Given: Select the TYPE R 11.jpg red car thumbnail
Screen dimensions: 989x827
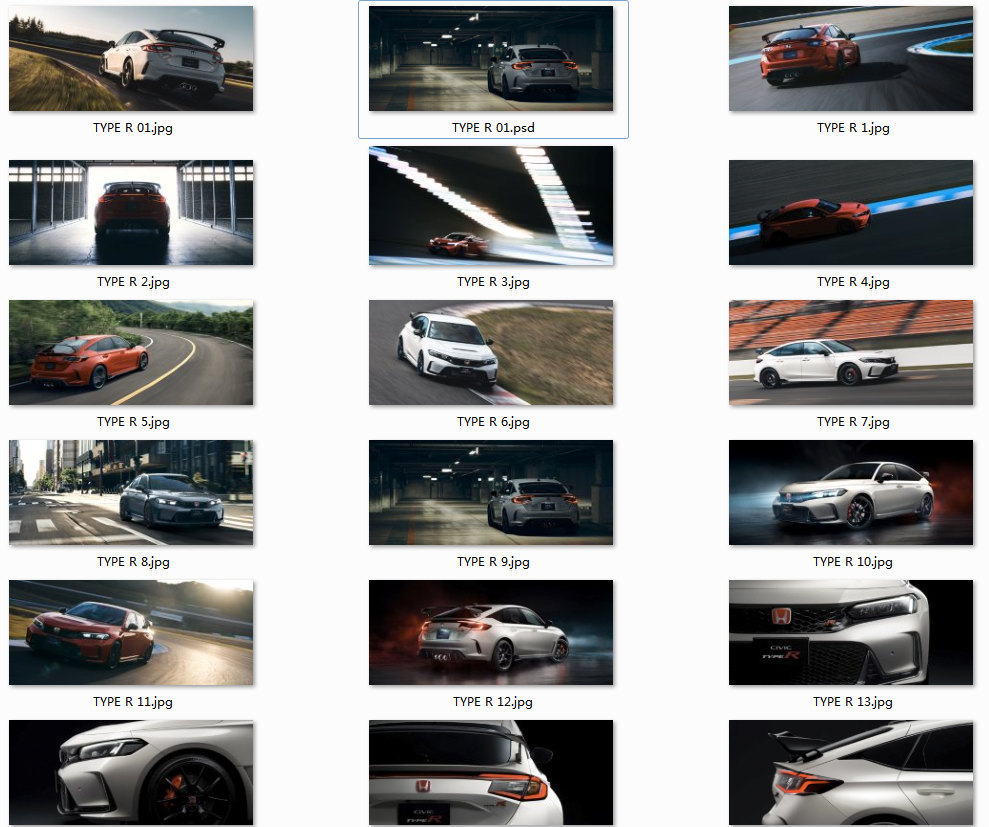Looking at the screenshot, I should [131, 632].
